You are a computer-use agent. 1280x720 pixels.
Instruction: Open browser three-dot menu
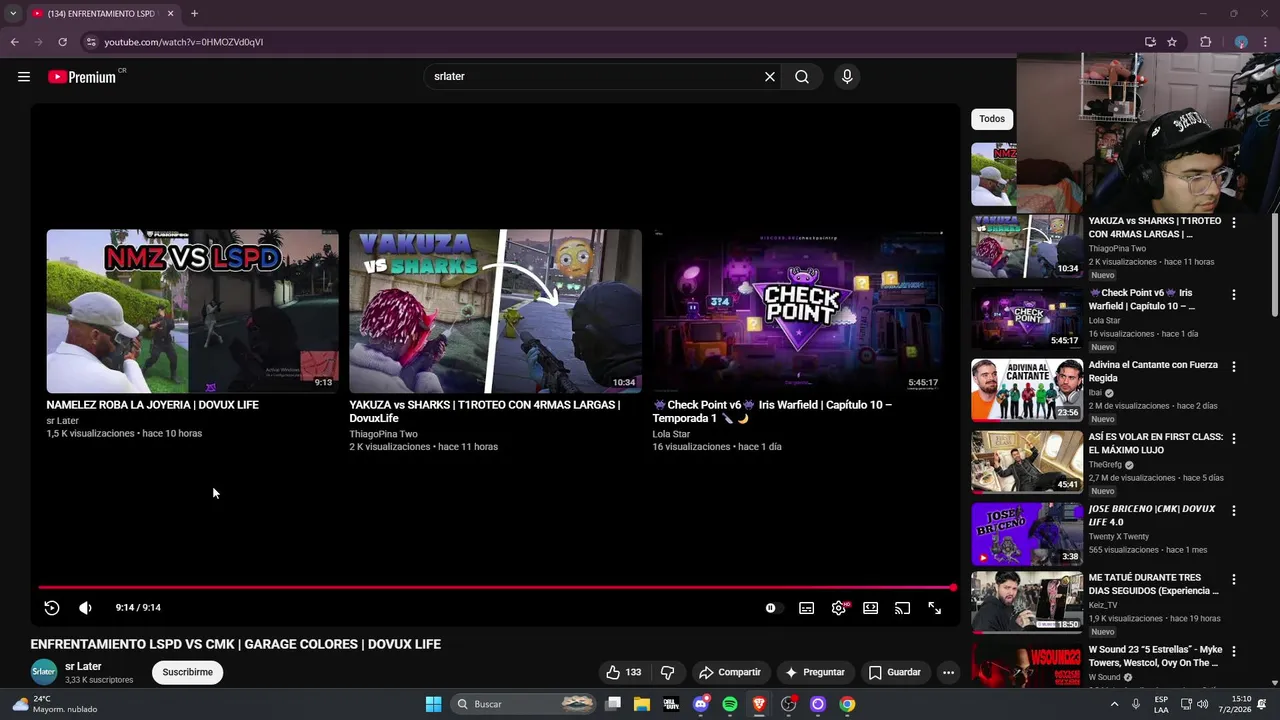(1265, 42)
